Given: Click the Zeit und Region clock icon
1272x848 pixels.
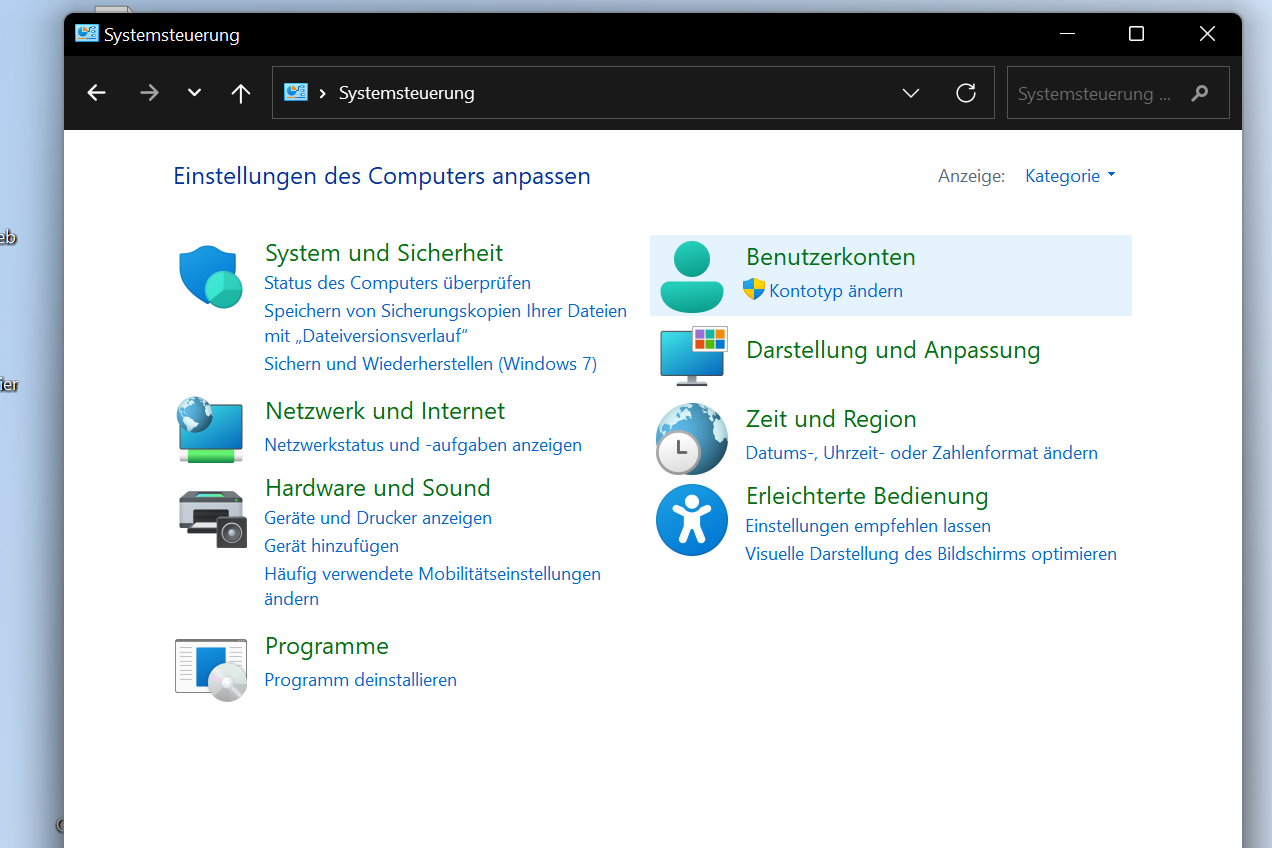Looking at the screenshot, I should coord(691,439).
